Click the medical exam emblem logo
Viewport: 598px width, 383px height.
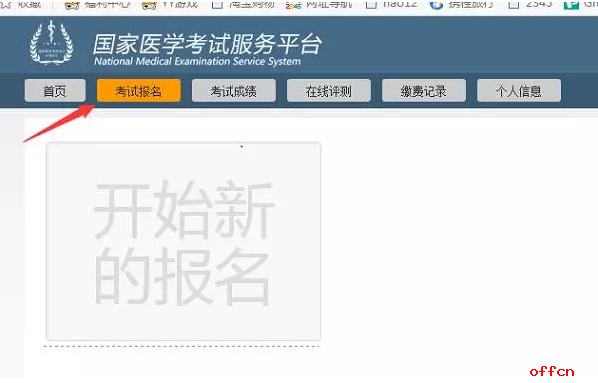[x=51, y=43]
